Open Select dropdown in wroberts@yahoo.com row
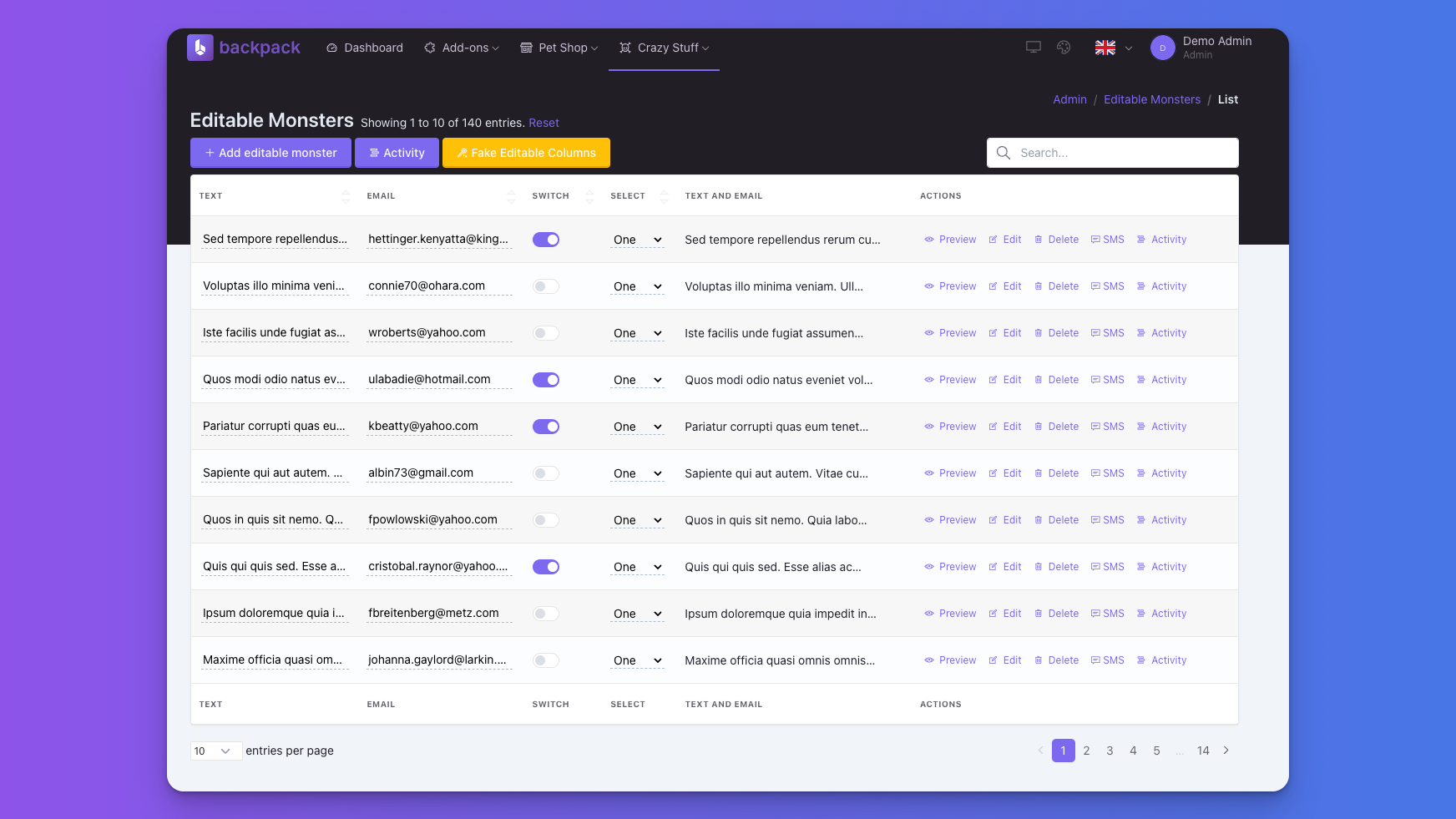The height and width of the screenshot is (819, 1456). click(637, 333)
